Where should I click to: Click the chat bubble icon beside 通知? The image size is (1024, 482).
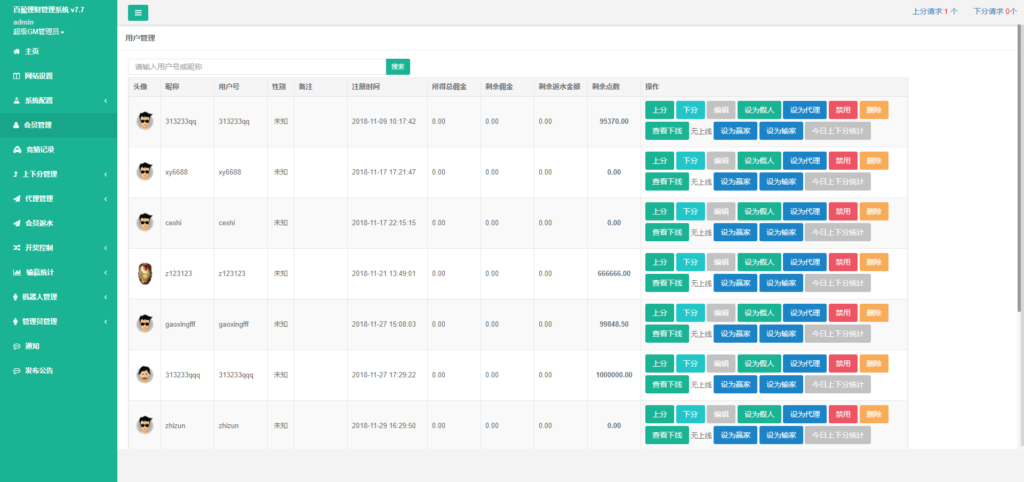16,346
